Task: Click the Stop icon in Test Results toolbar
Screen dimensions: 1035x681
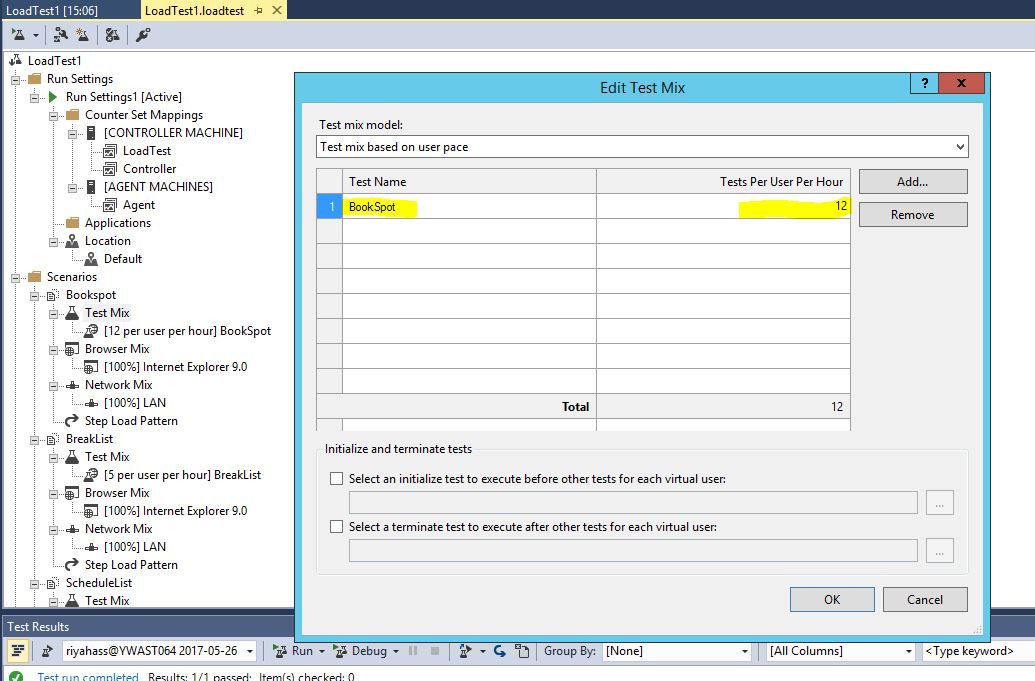Action: 435,651
